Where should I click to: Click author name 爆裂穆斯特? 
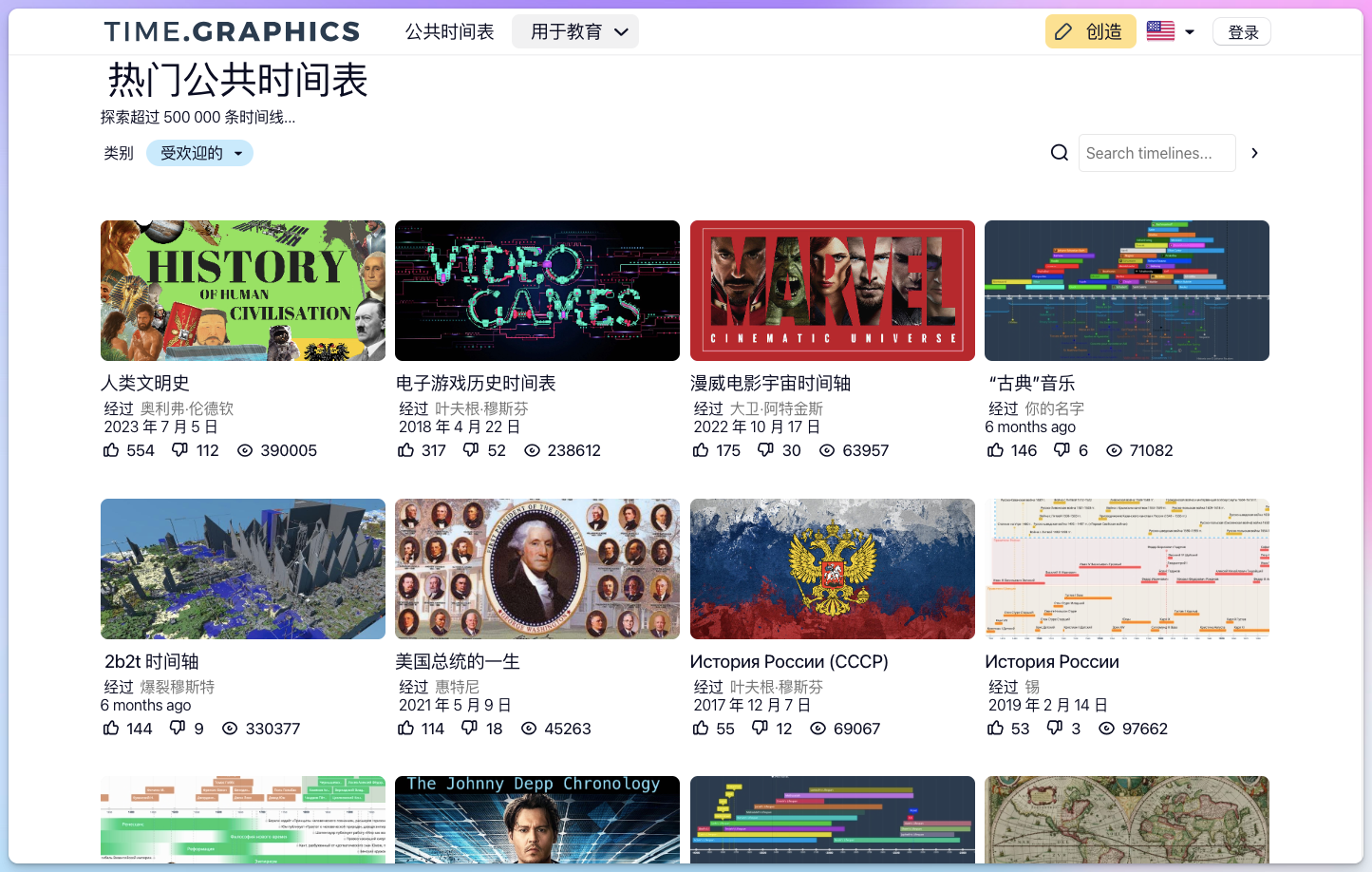pos(178,687)
